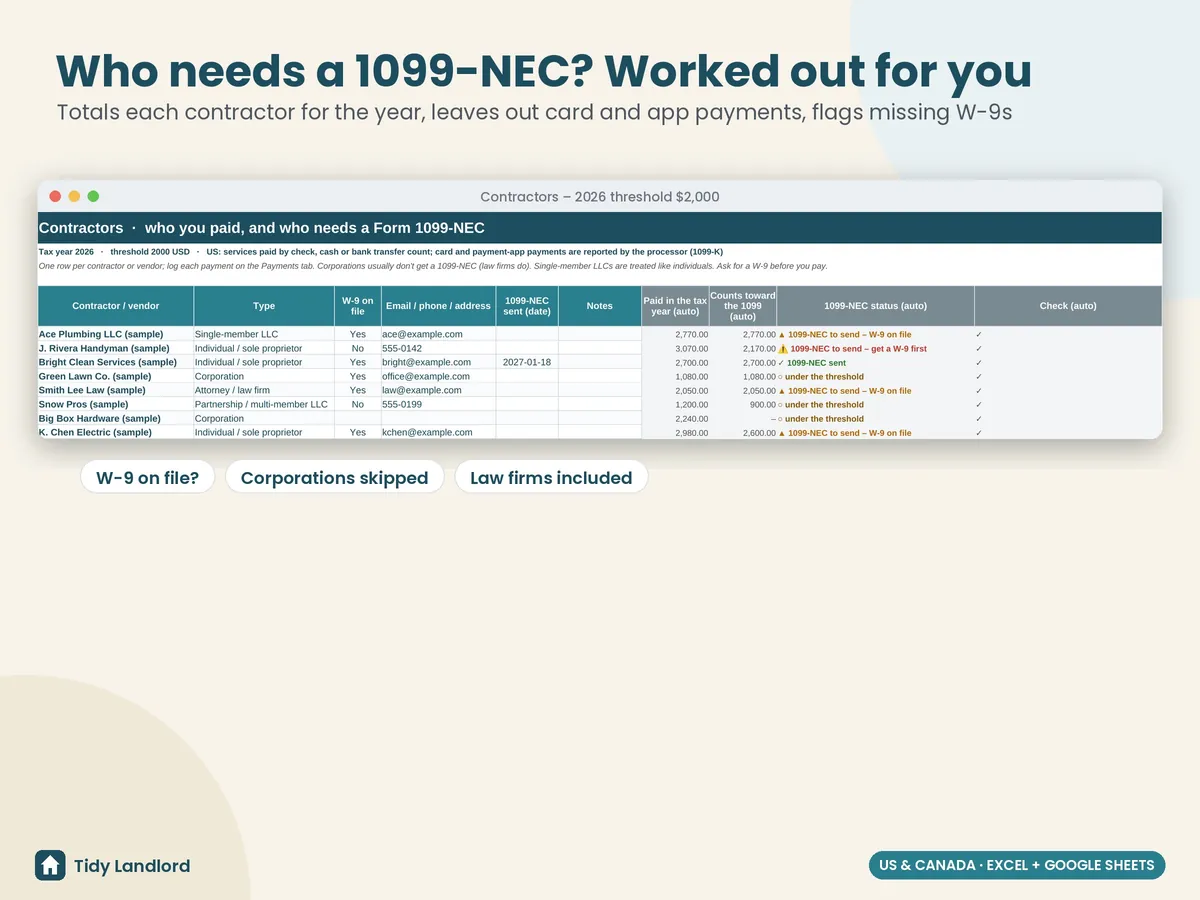Click the "900.00" counts-toward cell for Snow Pros
This screenshot has height=900, width=1200.
coord(743,405)
